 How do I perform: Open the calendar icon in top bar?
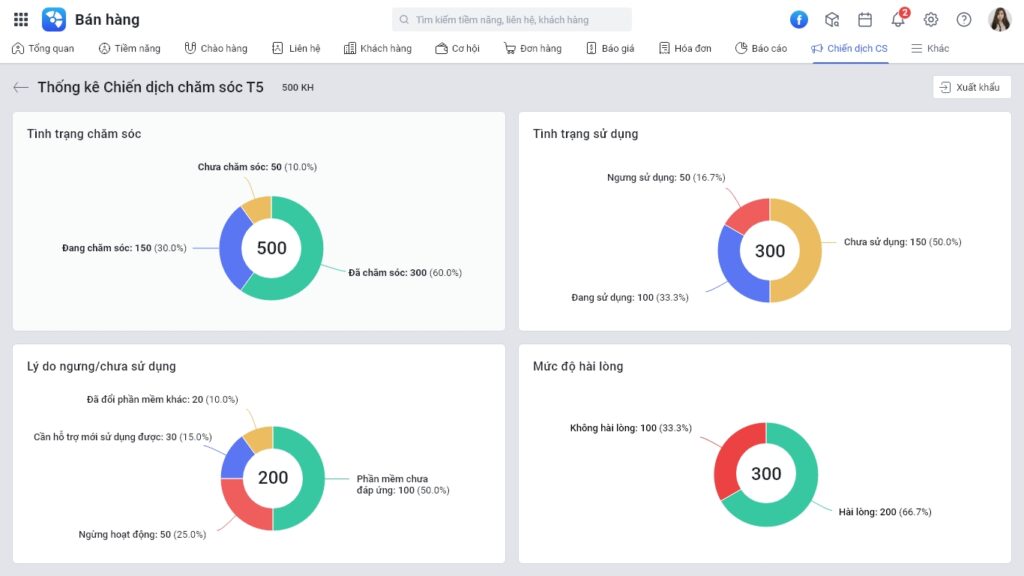click(x=865, y=17)
